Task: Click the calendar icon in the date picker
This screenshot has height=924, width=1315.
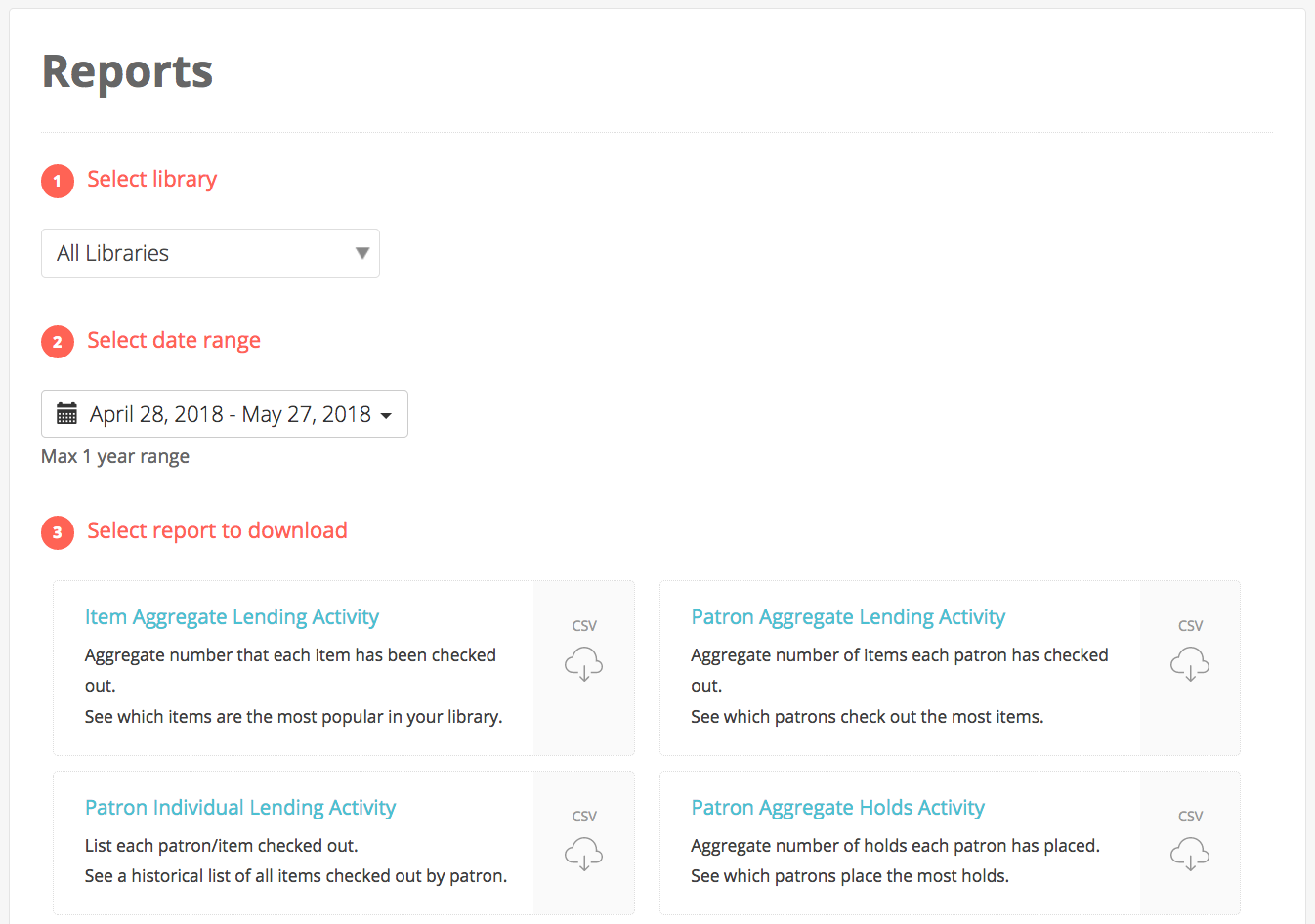Action: 66,414
